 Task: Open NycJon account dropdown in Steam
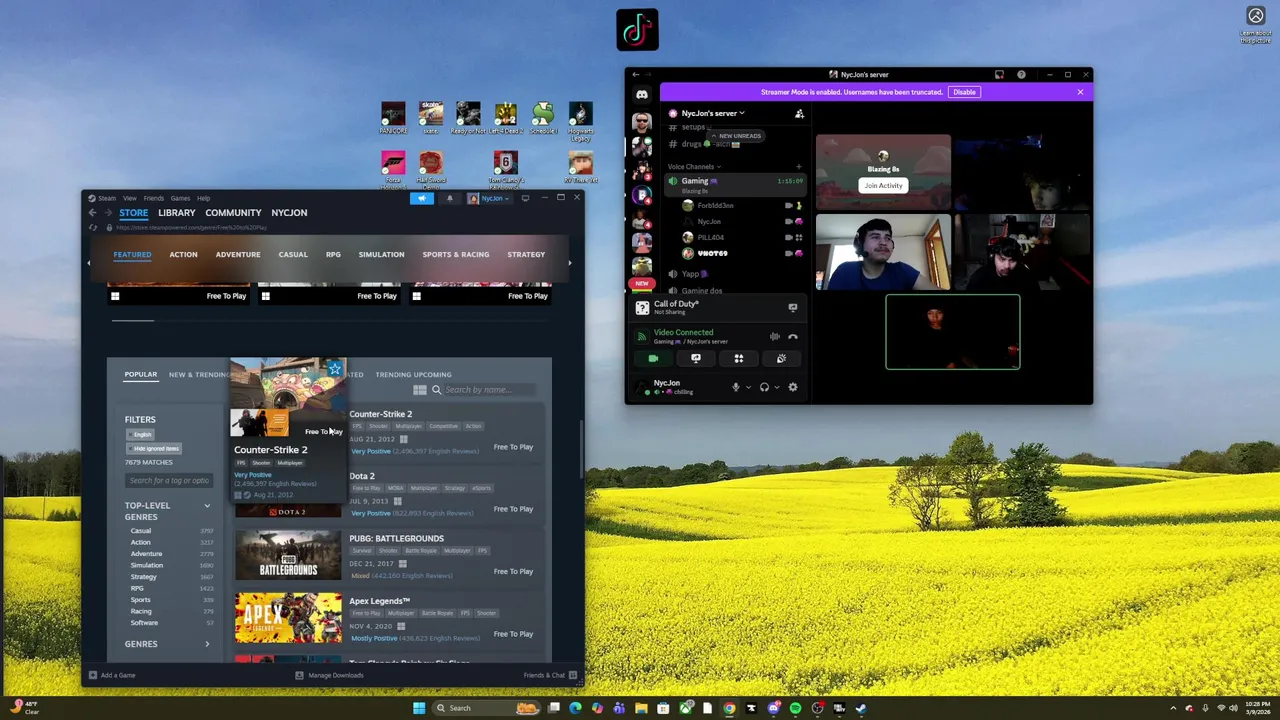coord(490,198)
